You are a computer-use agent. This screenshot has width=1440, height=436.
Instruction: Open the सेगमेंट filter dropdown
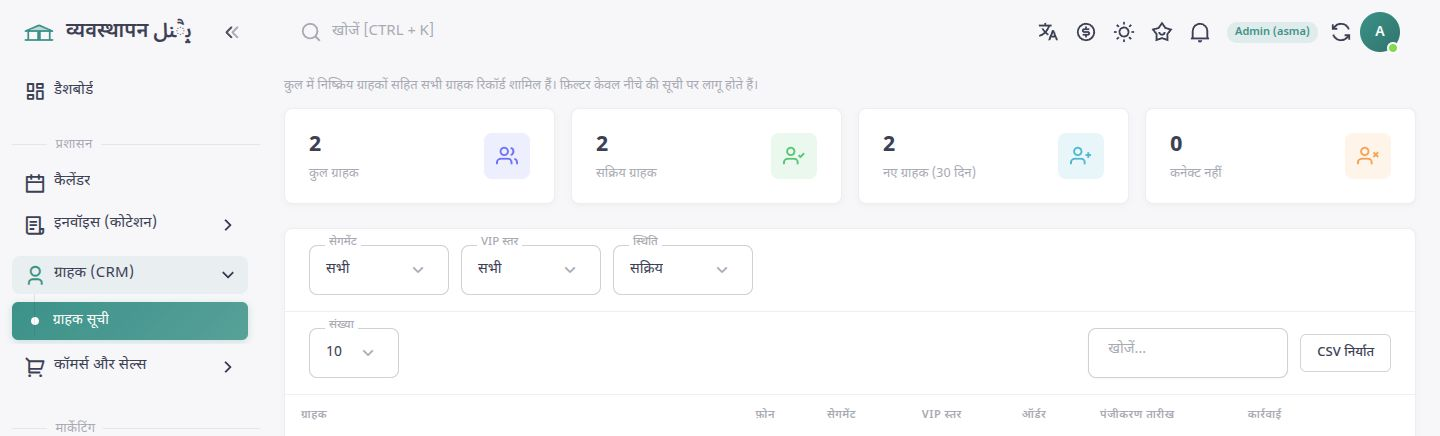pos(379,269)
